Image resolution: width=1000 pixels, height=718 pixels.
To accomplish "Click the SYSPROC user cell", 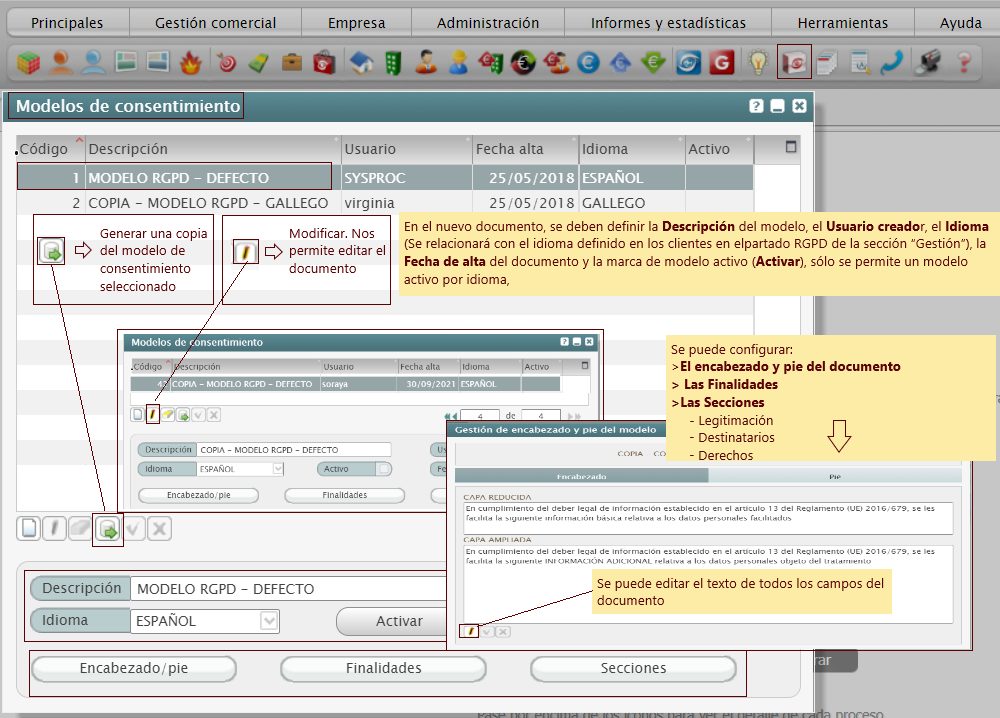I will (407, 177).
